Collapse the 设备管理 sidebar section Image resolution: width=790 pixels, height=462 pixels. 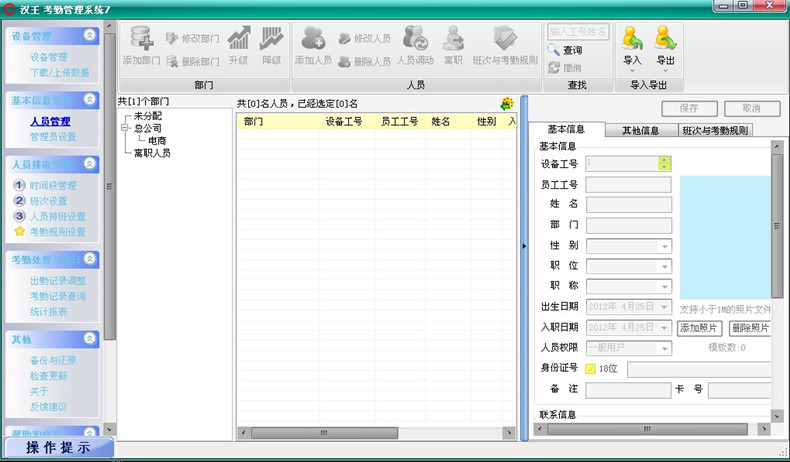(x=90, y=35)
